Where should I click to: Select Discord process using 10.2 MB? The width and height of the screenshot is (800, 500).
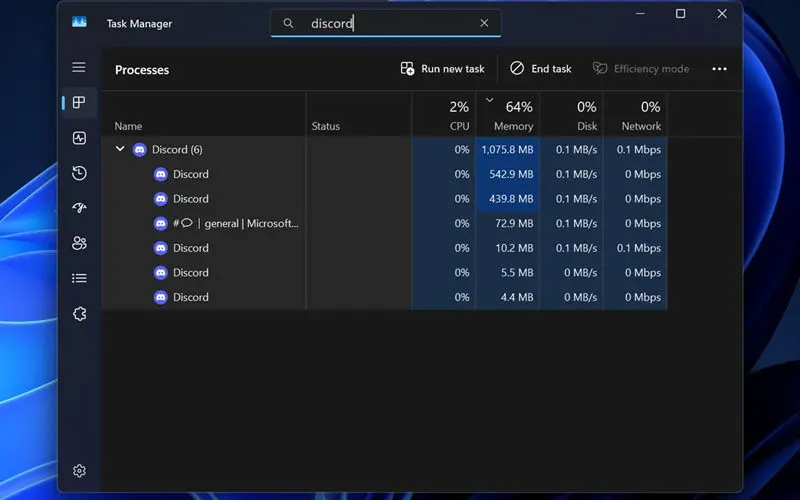(x=384, y=247)
